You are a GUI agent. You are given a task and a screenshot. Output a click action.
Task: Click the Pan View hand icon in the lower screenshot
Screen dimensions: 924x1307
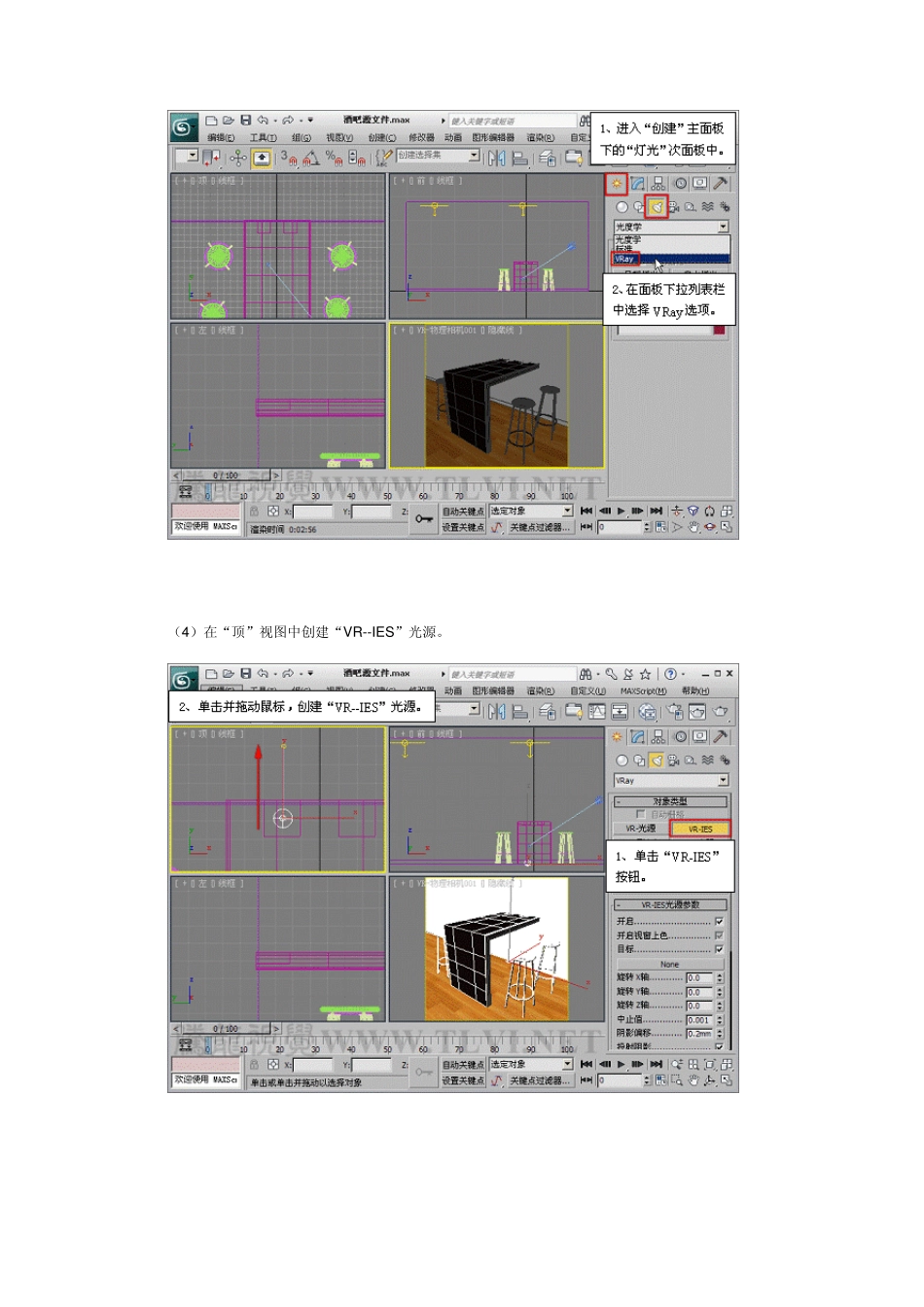693,1080
